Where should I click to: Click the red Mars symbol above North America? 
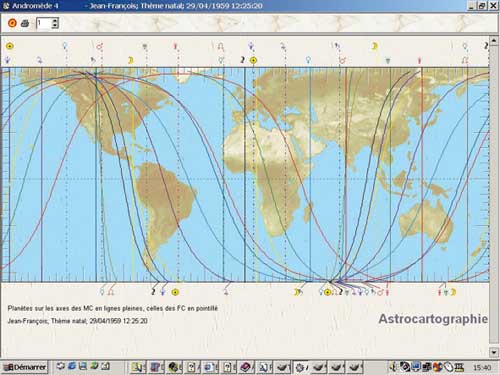tap(100, 46)
